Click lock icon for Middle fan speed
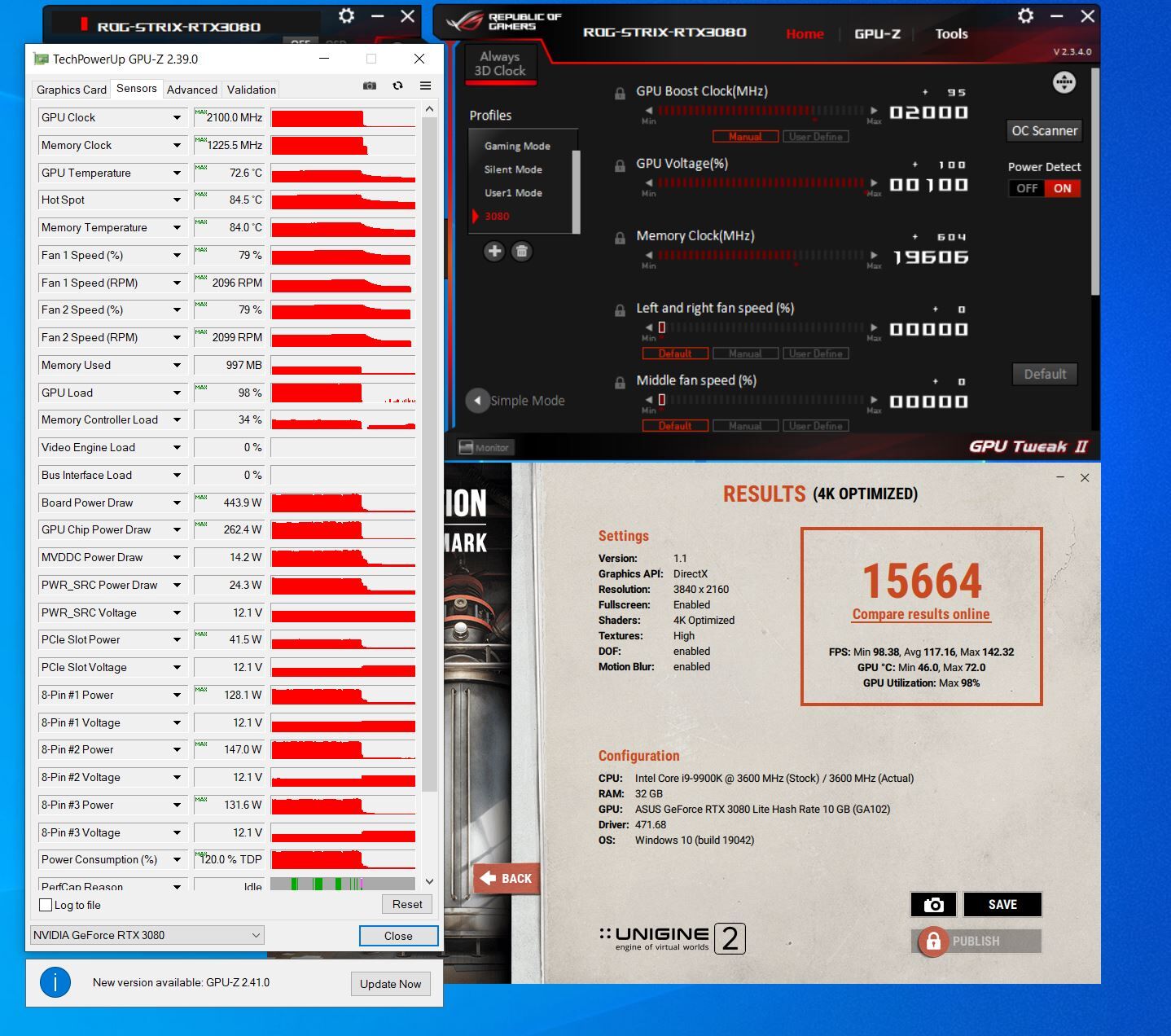The height and width of the screenshot is (1036, 1171). 620,382
